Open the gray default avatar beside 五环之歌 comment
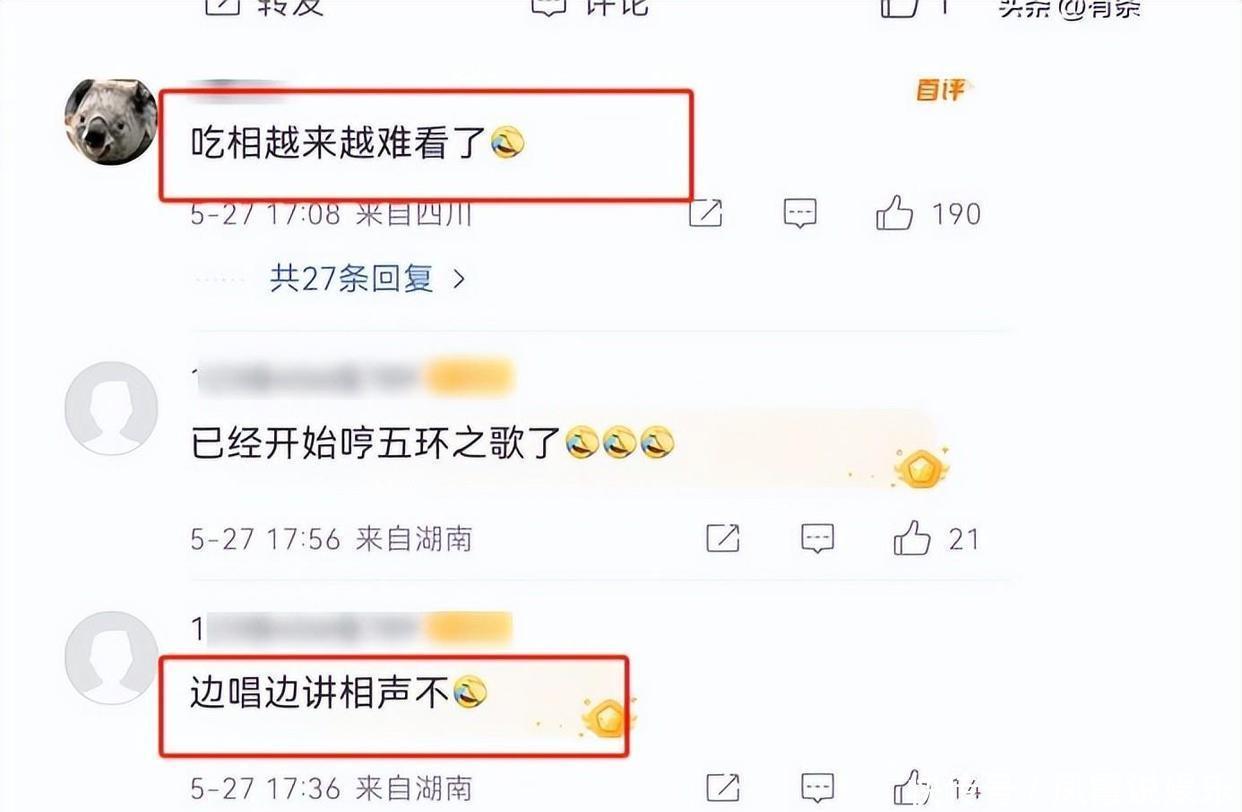The width and height of the screenshot is (1242, 812). (111, 408)
